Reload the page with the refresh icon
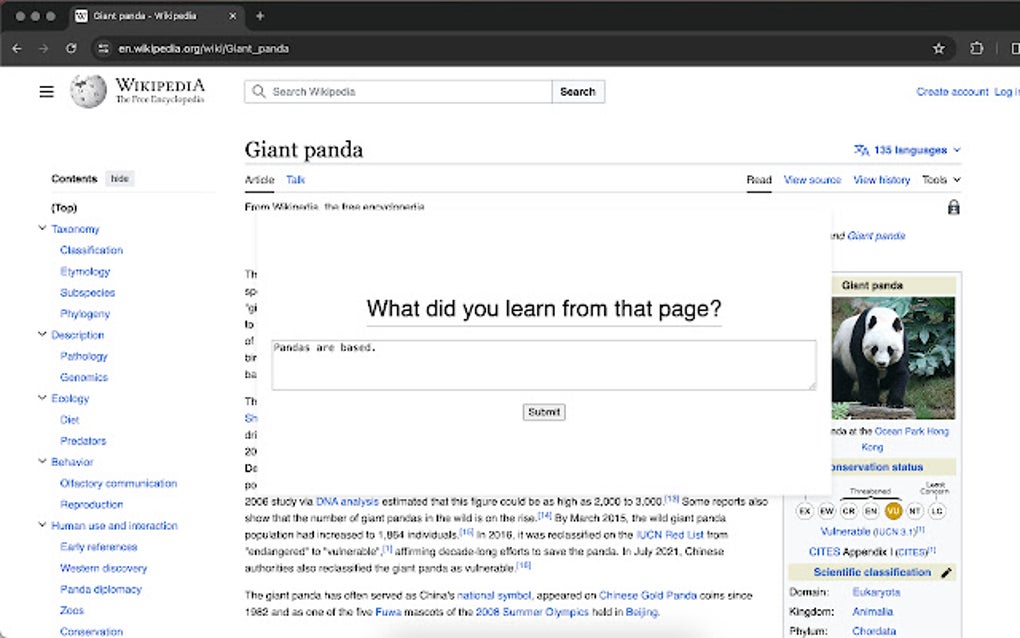This screenshot has height=638, width=1020. click(x=70, y=47)
